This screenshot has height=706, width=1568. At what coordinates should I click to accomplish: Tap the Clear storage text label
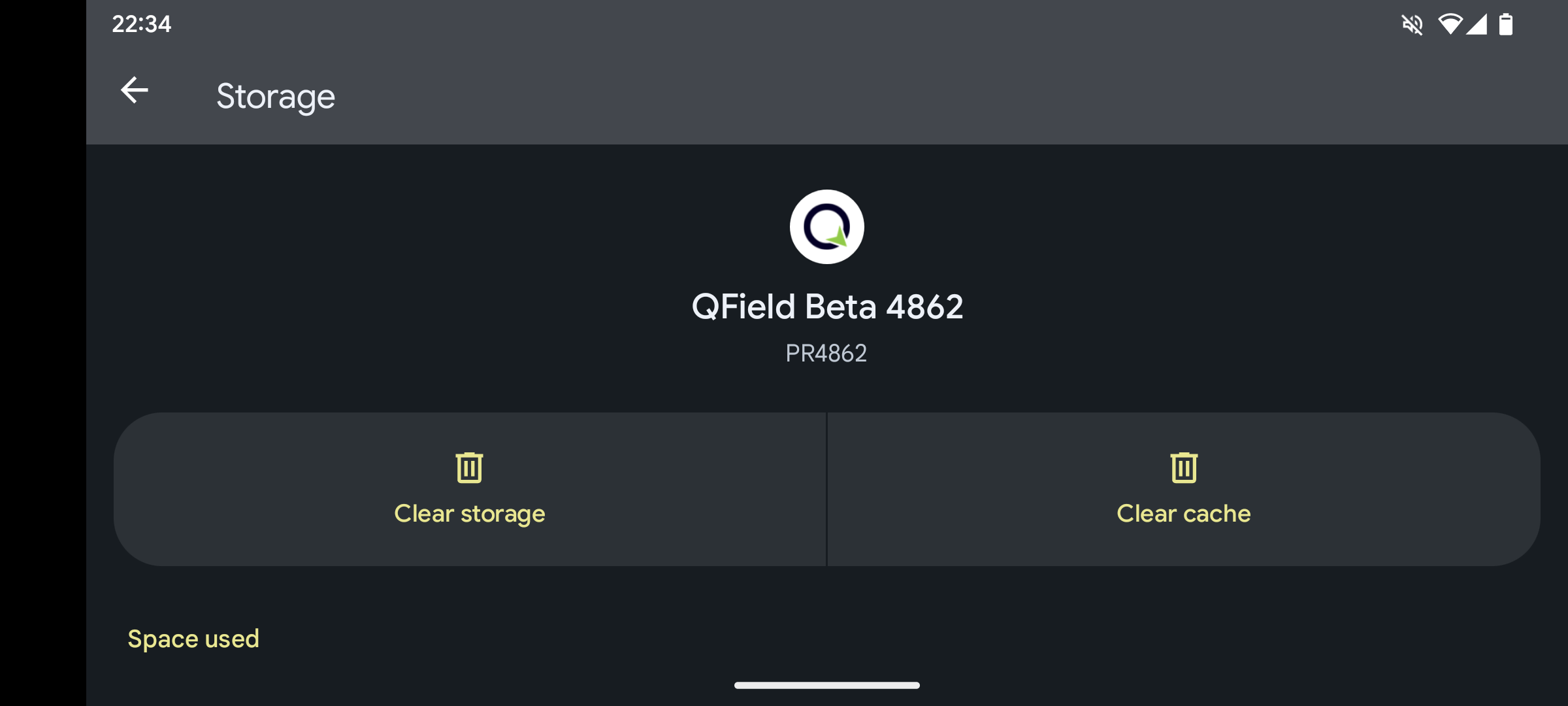coord(470,514)
